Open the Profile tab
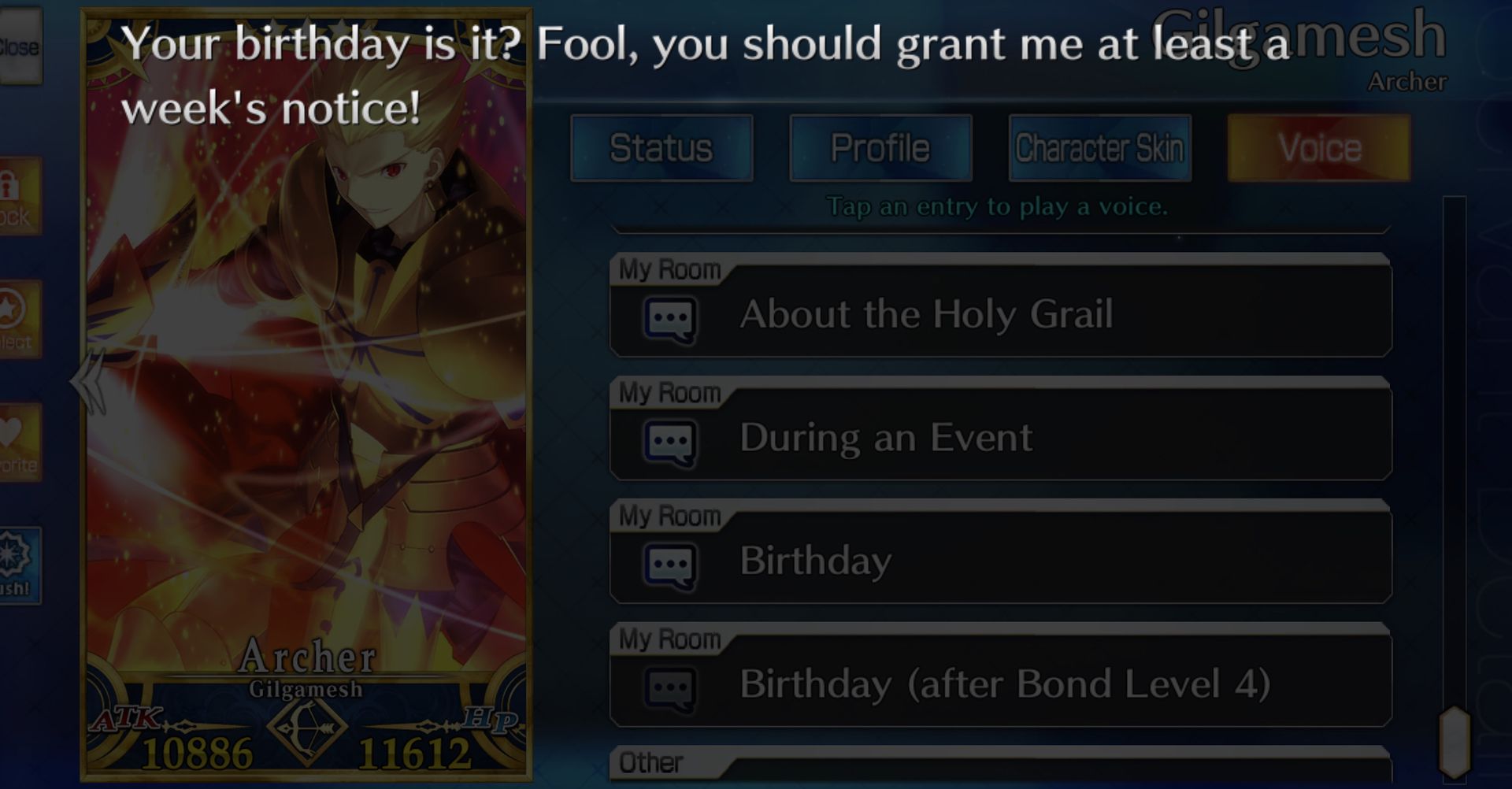Screen dimensions: 1512x789 click(880, 148)
